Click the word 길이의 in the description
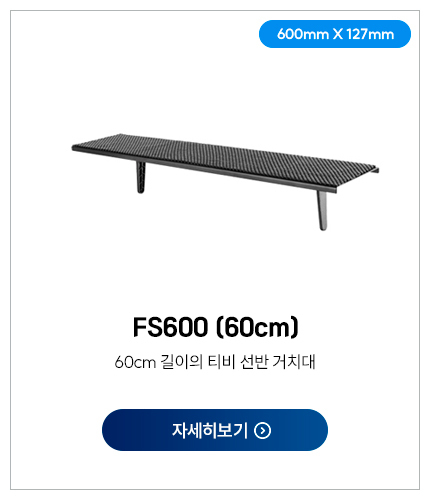The height and width of the screenshot is (500, 430). pos(182,362)
